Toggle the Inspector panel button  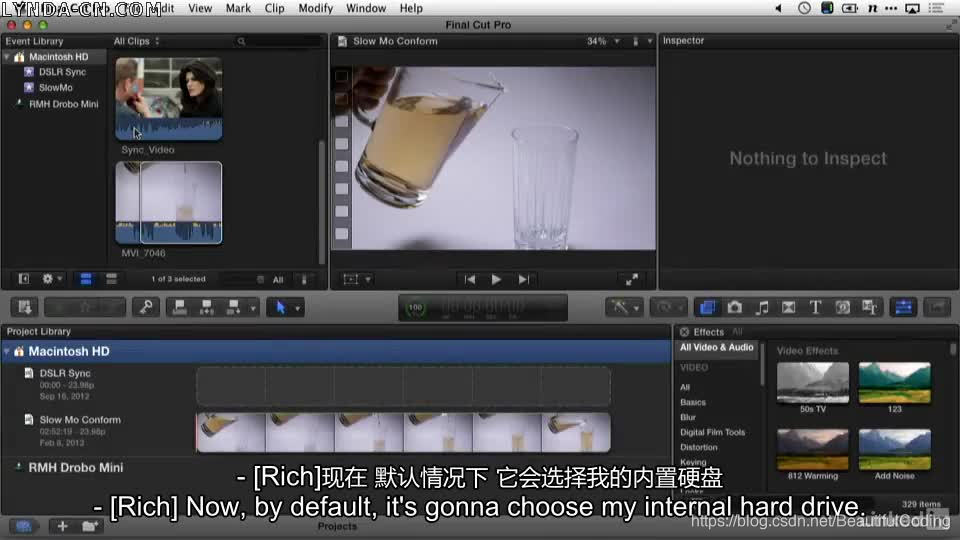coord(904,307)
